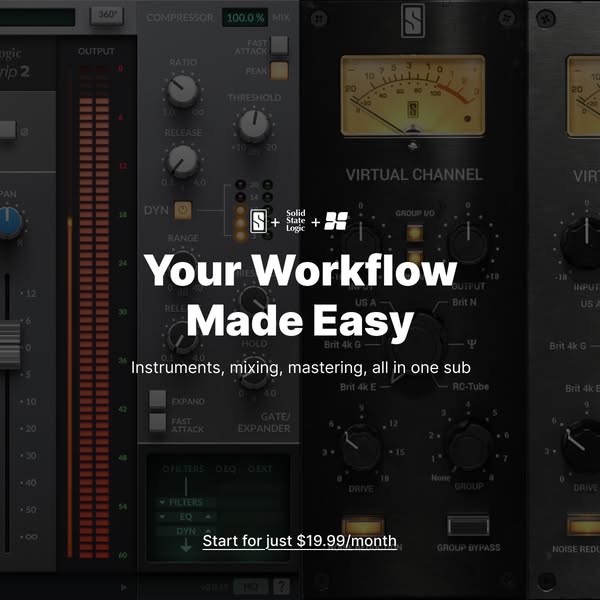
Task: Select the US A console model
Action: (x=365, y=302)
